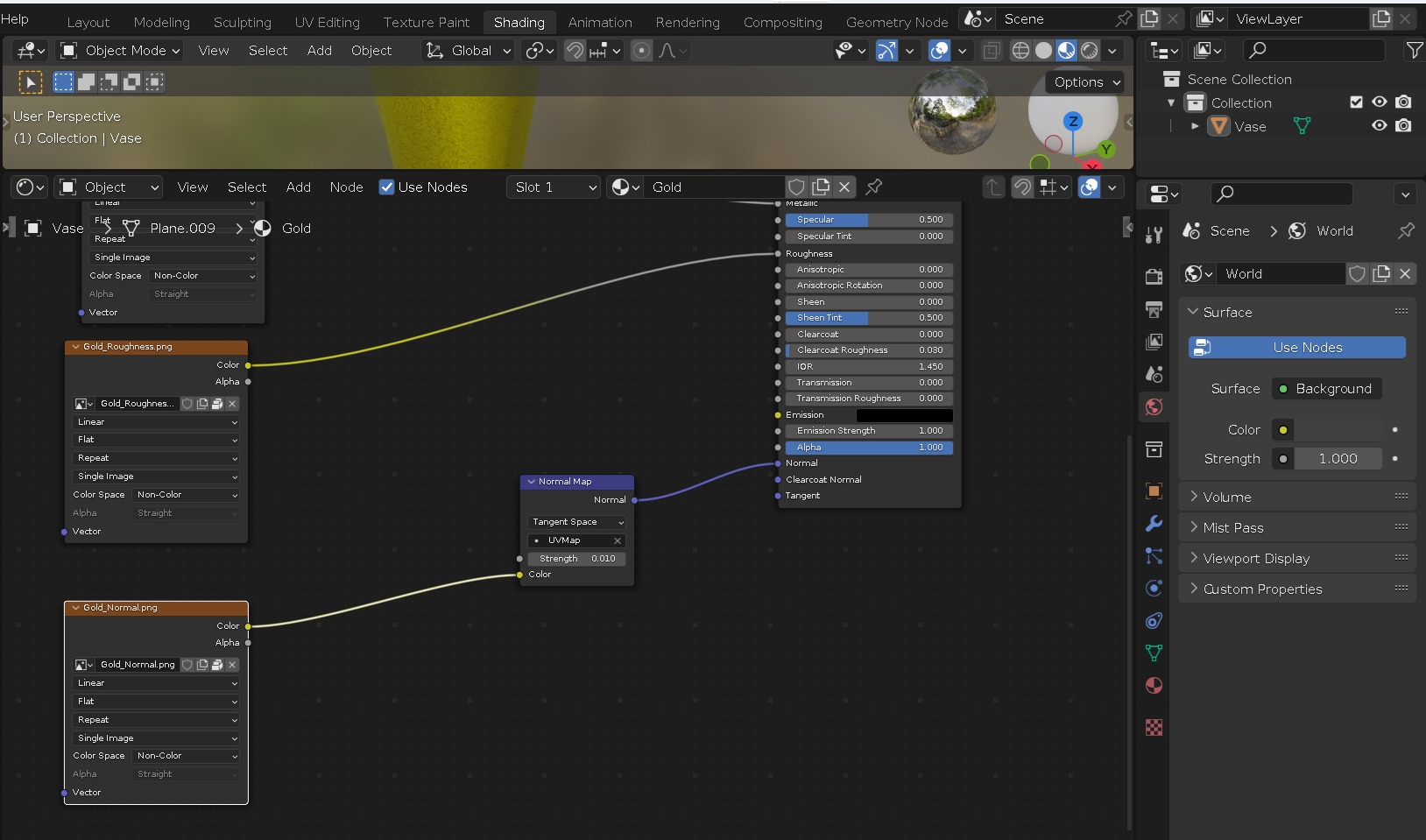This screenshot has height=840, width=1426.
Task: Open the Texture properties checker tab
Action: 1154,727
